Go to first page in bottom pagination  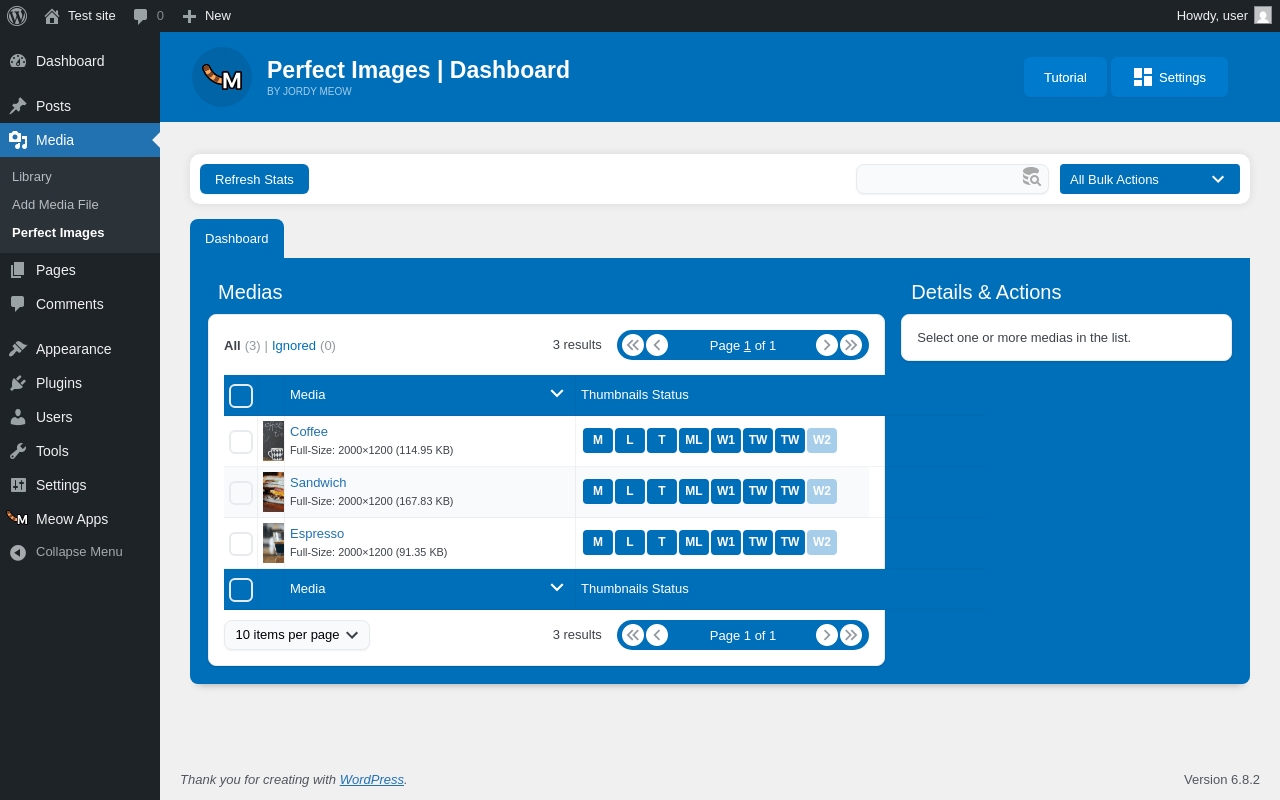click(633, 635)
